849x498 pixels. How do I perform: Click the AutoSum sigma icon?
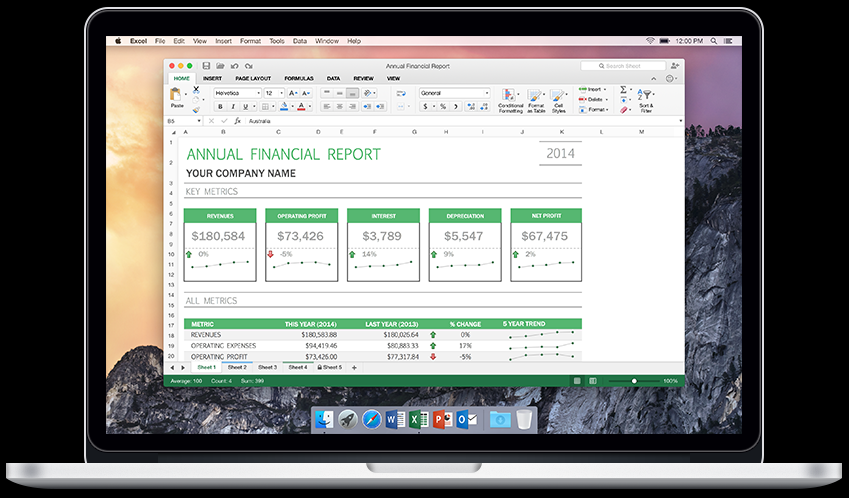click(623, 89)
